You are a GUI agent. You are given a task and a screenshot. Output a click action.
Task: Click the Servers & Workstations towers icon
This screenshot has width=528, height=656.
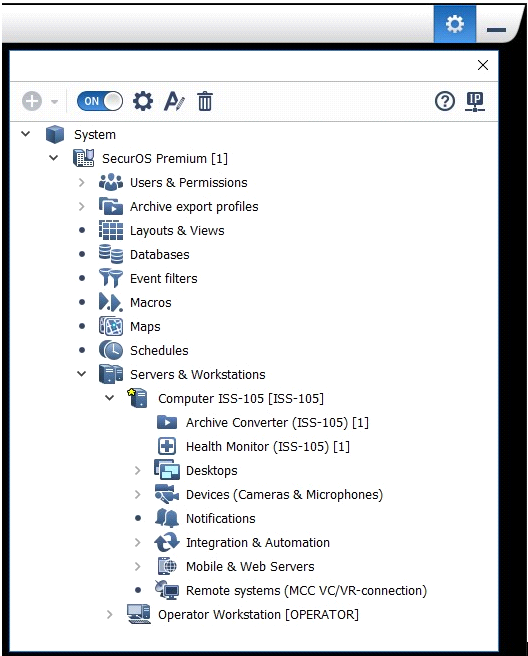click(111, 374)
